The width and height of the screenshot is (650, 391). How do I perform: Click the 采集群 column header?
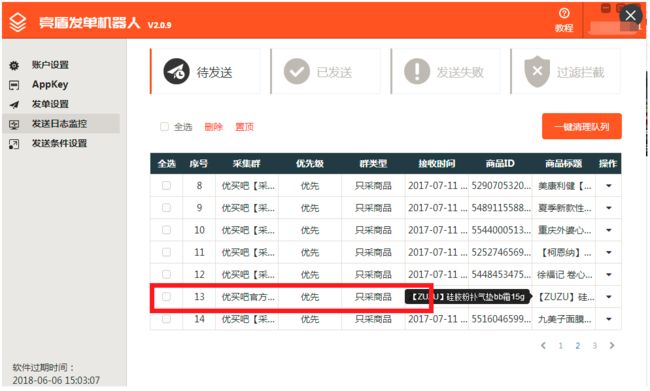point(247,164)
